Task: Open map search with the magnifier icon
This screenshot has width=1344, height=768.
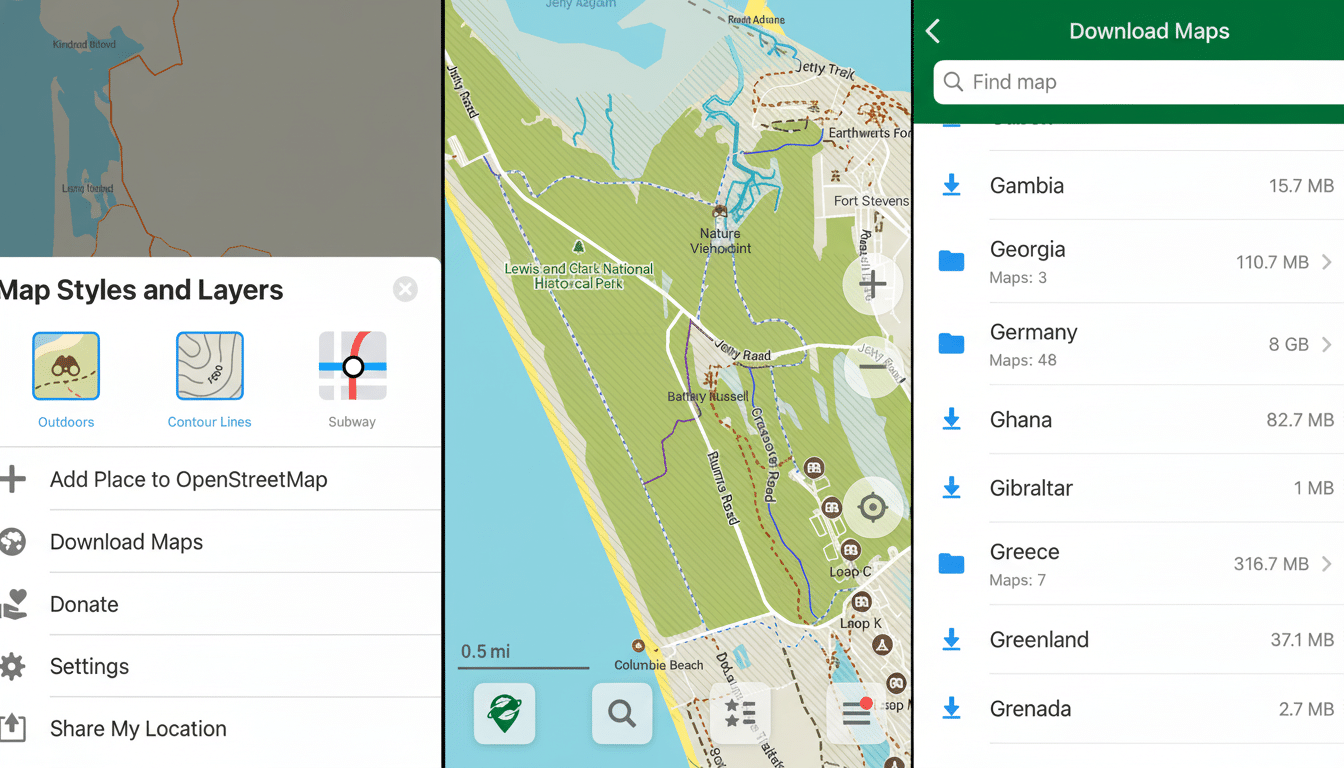Action: (622, 714)
